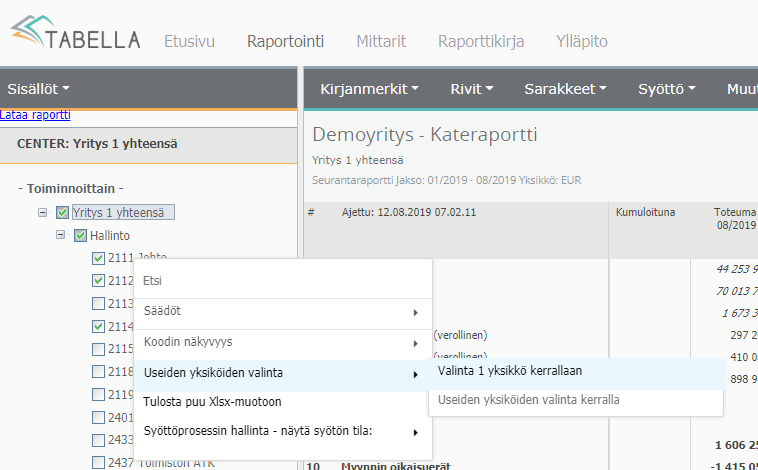
Task: Open the Raporttikirja tab
Action: [x=481, y=41]
